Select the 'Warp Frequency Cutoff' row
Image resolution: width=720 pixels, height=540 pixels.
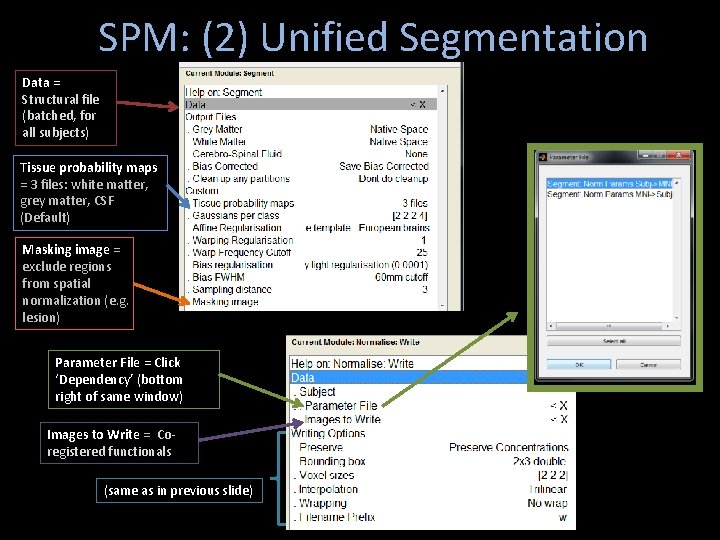point(311,253)
